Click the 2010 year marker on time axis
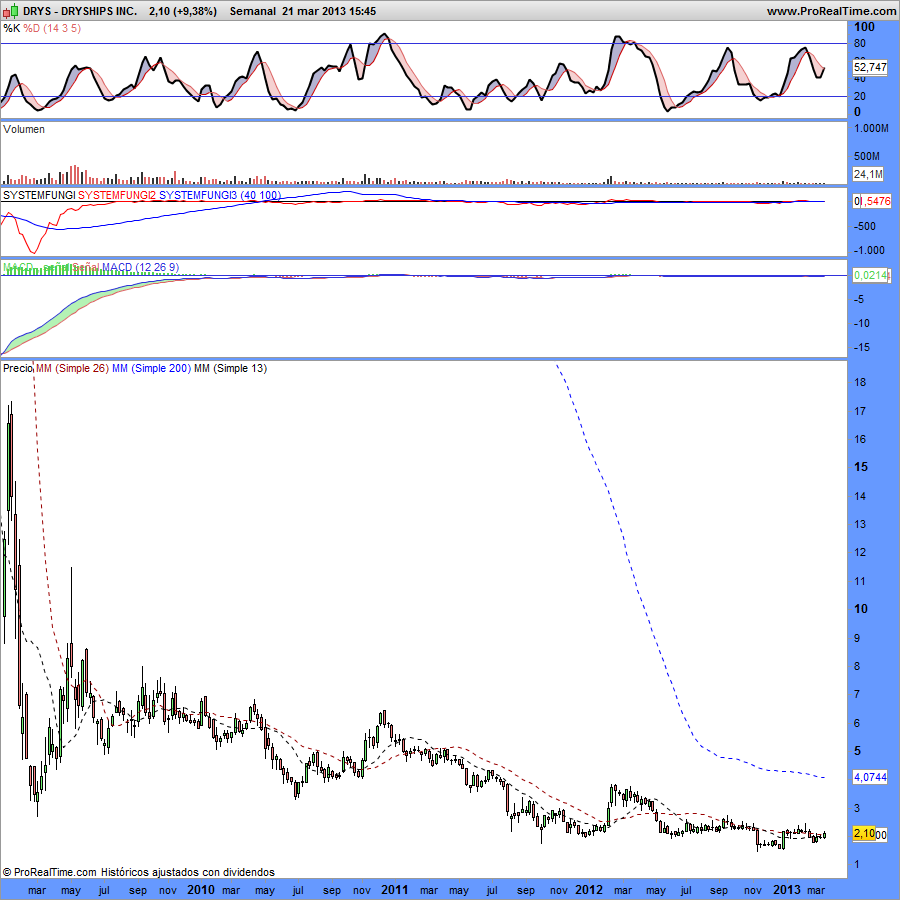 [x=201, y=890]
